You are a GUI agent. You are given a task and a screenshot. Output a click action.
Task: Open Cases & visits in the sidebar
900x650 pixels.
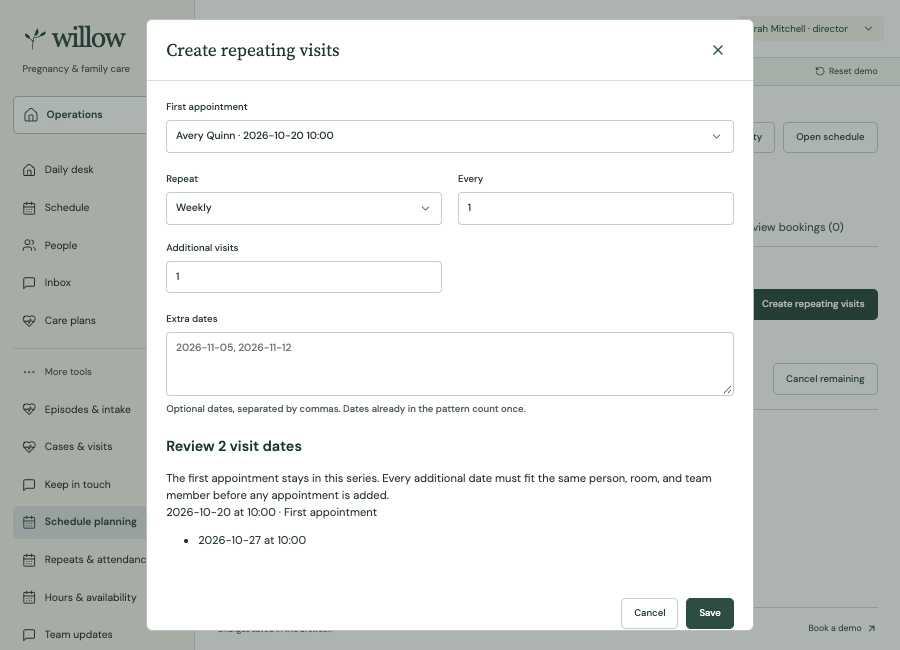coord(80,447)
